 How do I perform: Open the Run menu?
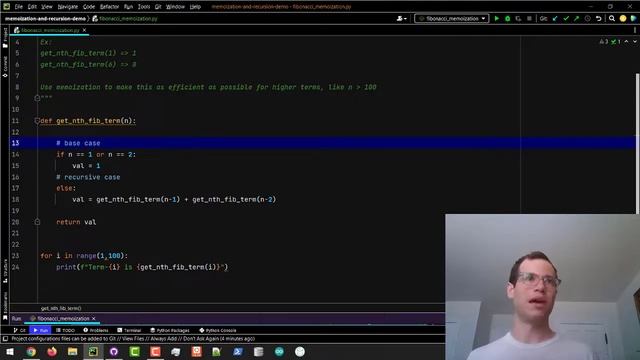tap(128, 7)
